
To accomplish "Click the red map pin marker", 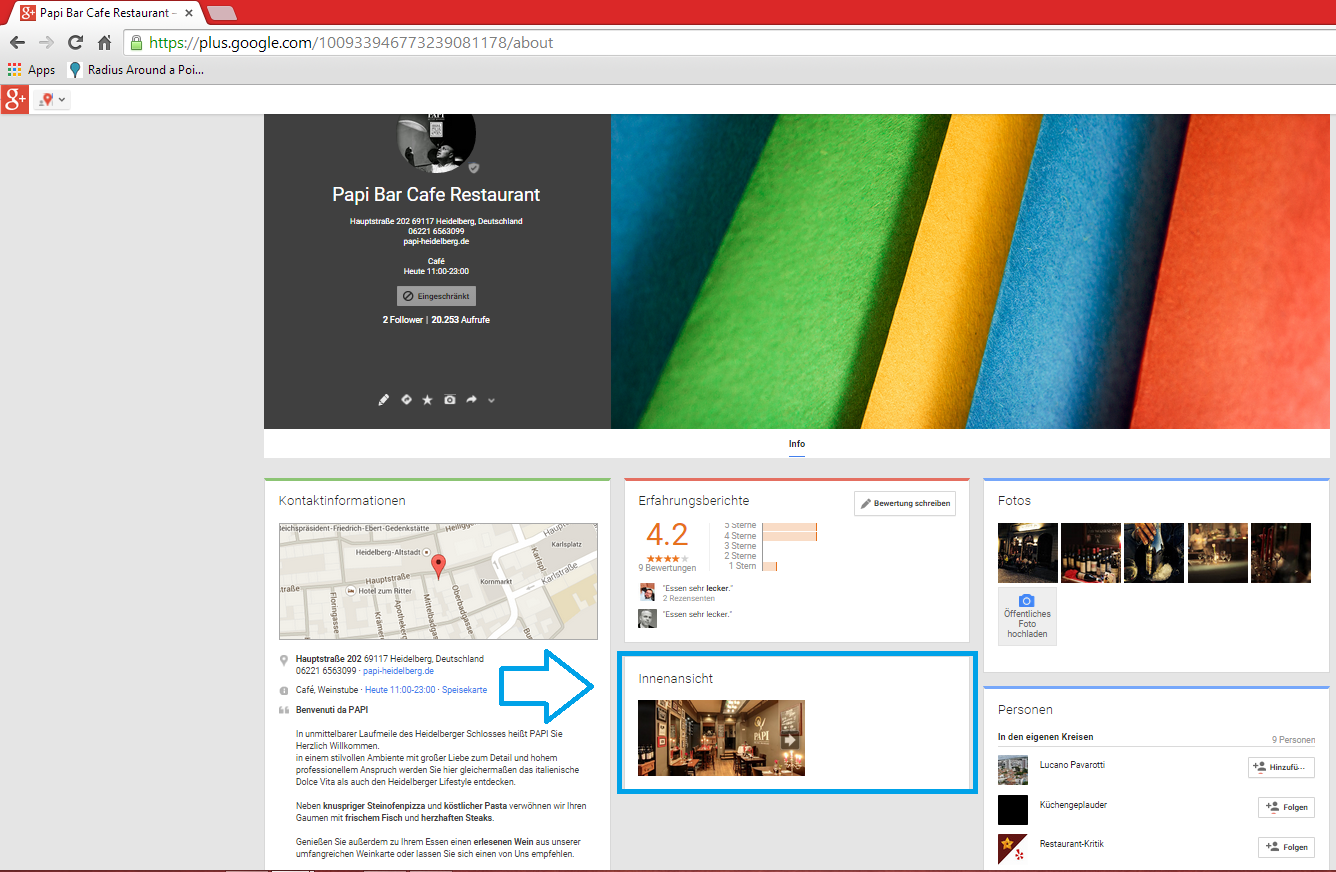I will [x=438, y=567].
